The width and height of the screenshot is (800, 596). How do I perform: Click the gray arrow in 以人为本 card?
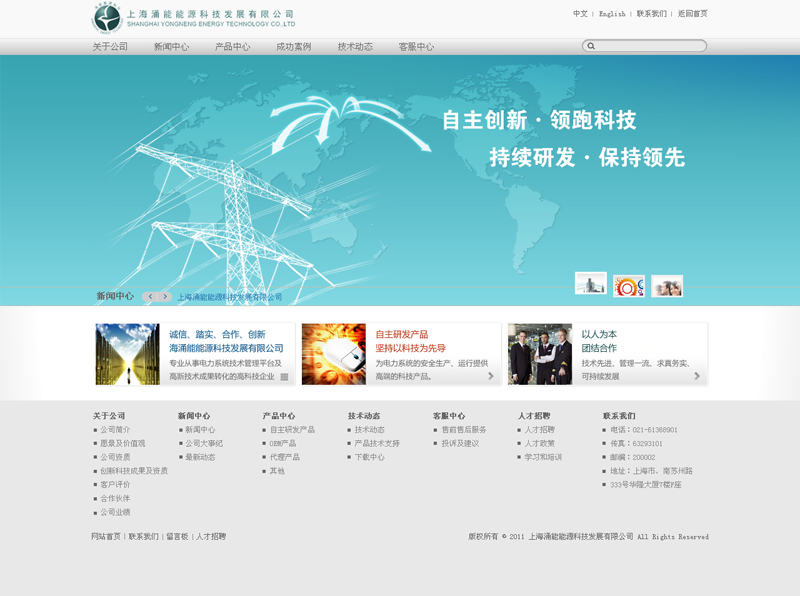[697, 376]
